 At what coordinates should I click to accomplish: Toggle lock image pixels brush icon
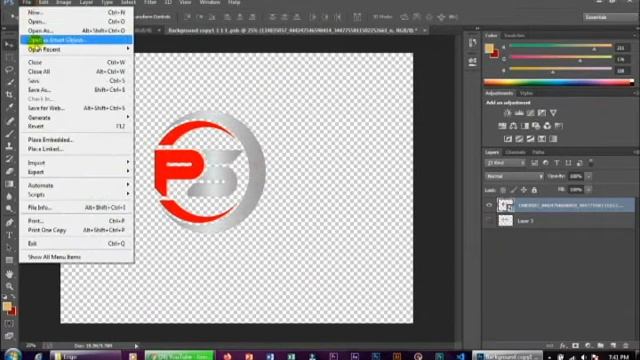coord(513,190)
